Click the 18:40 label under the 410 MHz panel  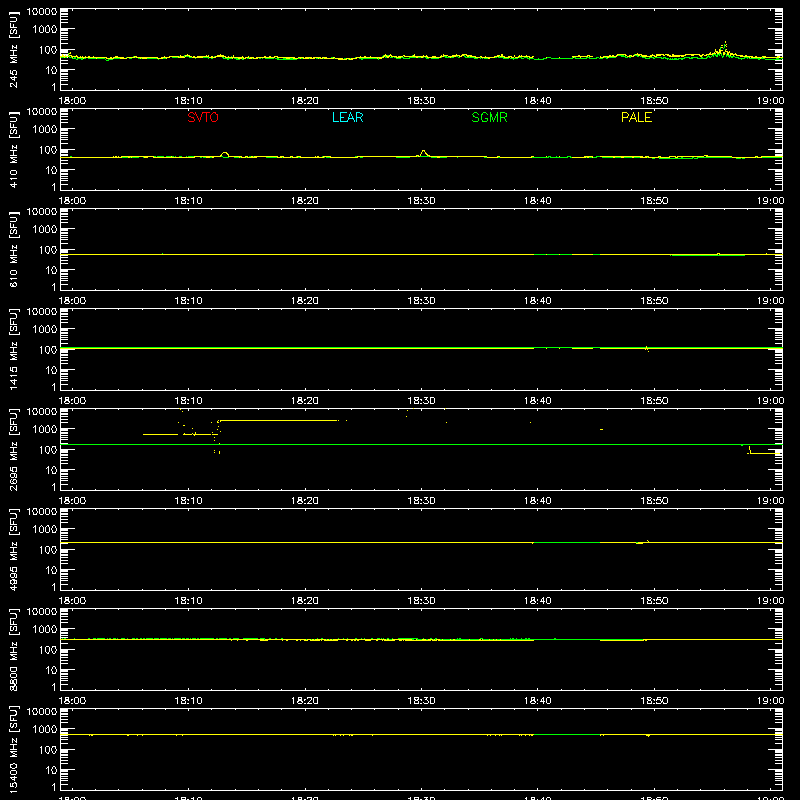click(x=538, y=201)
